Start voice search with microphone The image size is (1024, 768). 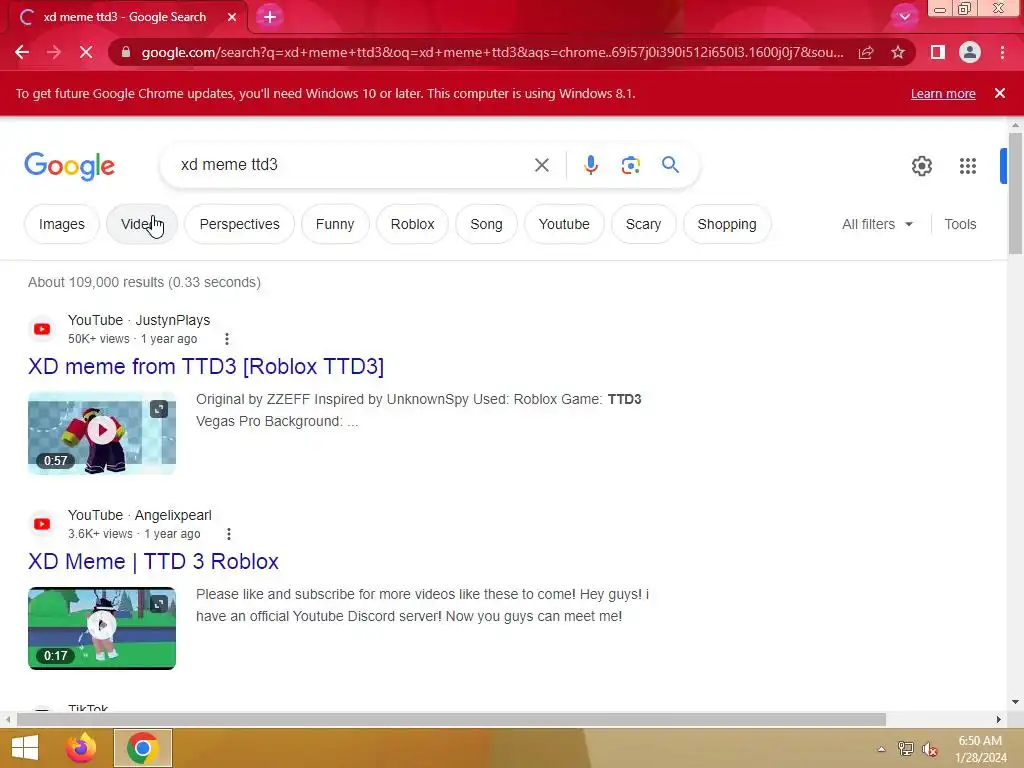point(590,165)
